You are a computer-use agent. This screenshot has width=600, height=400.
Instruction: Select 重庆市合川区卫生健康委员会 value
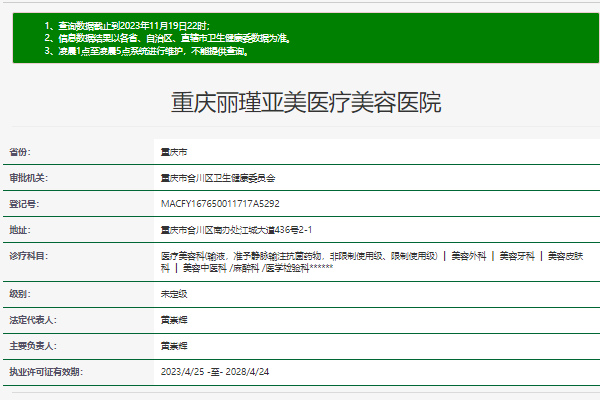[x=218, y=178]
